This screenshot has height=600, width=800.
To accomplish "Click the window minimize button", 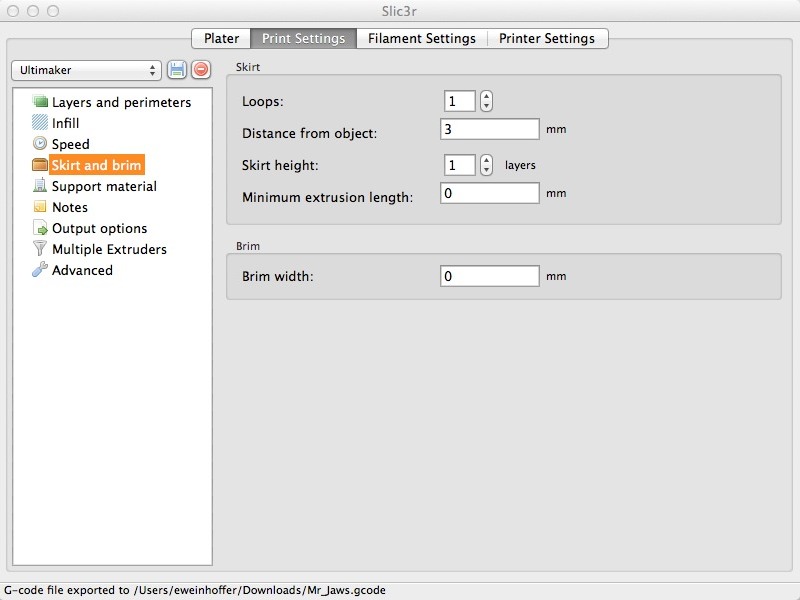I will [x=33, y=11].
